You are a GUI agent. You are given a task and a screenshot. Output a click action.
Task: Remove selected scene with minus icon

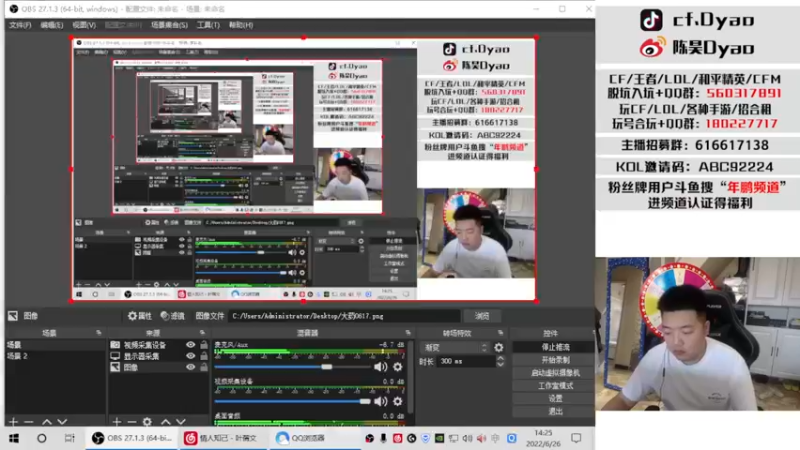click(29, 422)
